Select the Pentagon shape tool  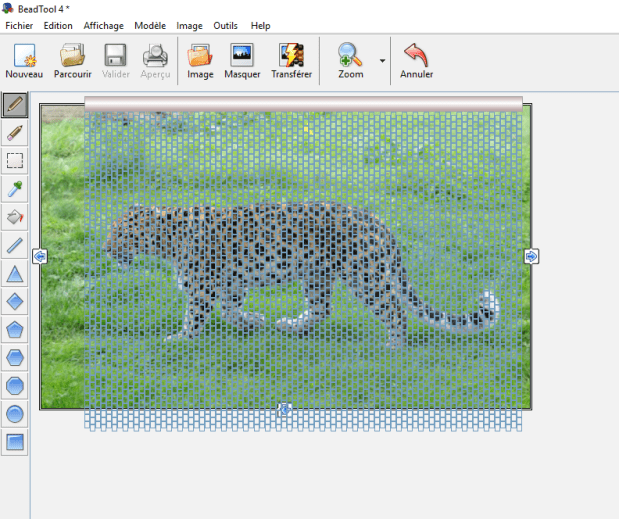pyautogui.click(x=15, y=329)
